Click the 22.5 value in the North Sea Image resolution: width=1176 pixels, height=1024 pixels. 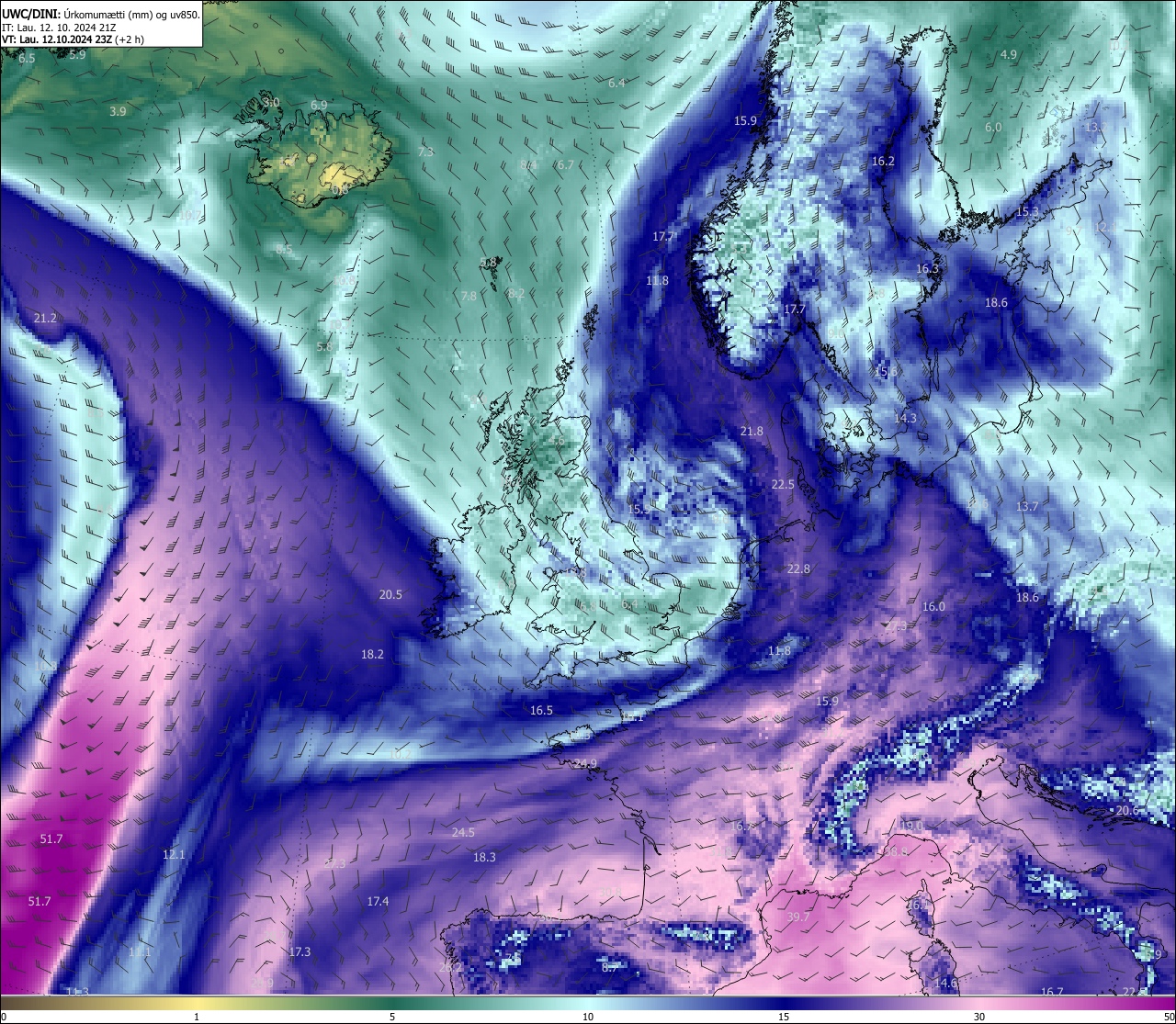[x=783, y=484]
